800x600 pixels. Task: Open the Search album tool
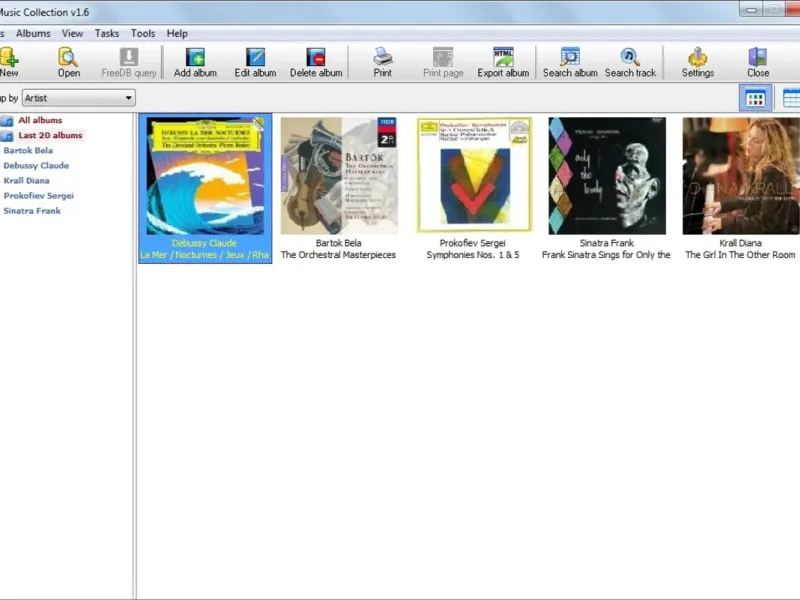(x=570, y=57)
